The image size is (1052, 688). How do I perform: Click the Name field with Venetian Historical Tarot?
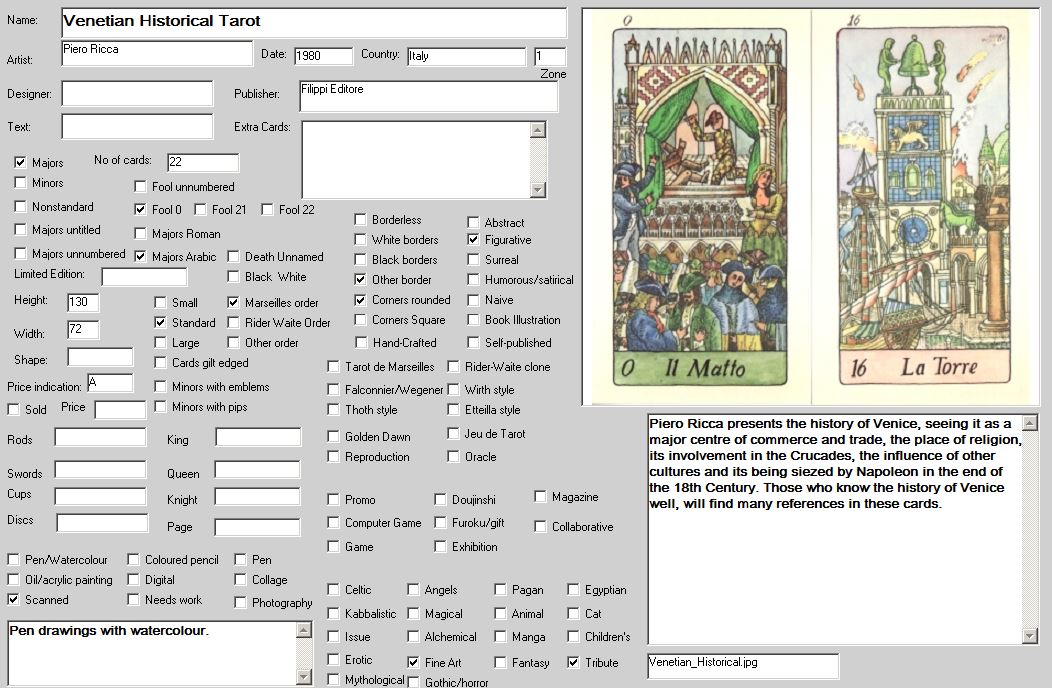click(313, 22)
